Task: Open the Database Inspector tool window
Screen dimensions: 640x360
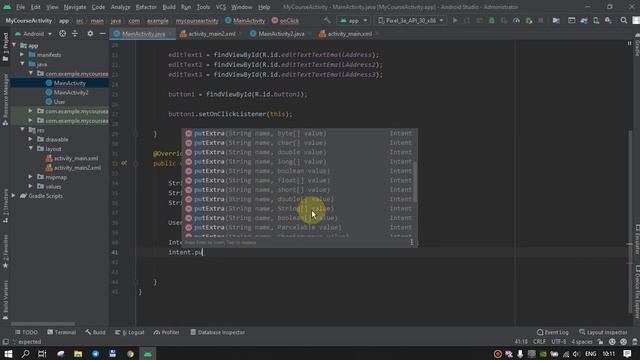Action: (x=218, y=332)
